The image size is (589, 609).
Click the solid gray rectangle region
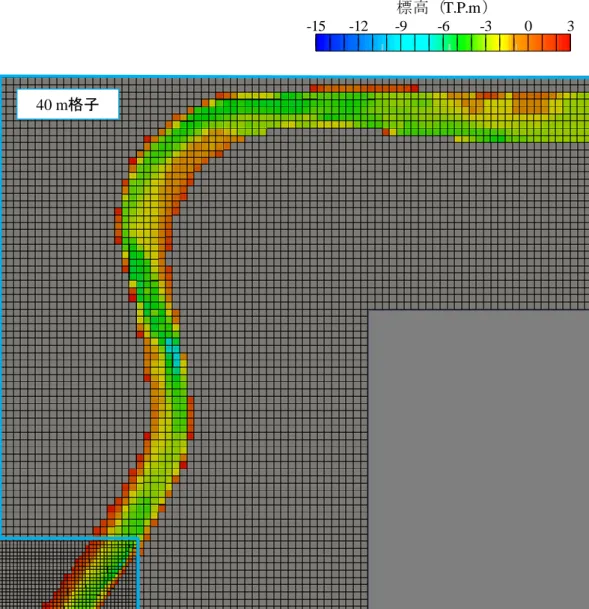[x=478, y=459]
